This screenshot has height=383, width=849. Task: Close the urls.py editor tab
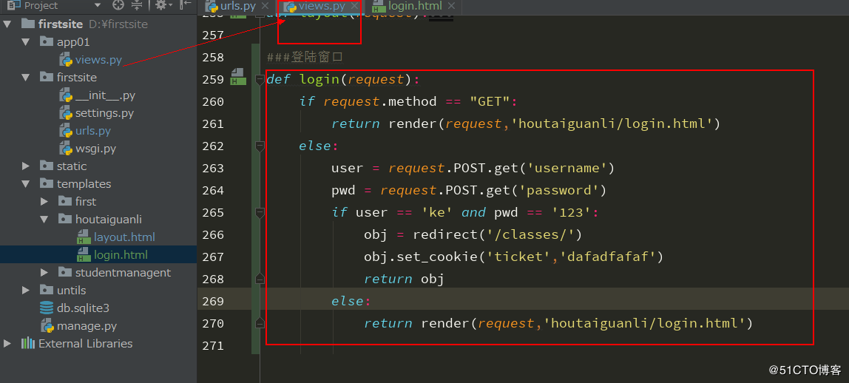[x=264, y=7]
